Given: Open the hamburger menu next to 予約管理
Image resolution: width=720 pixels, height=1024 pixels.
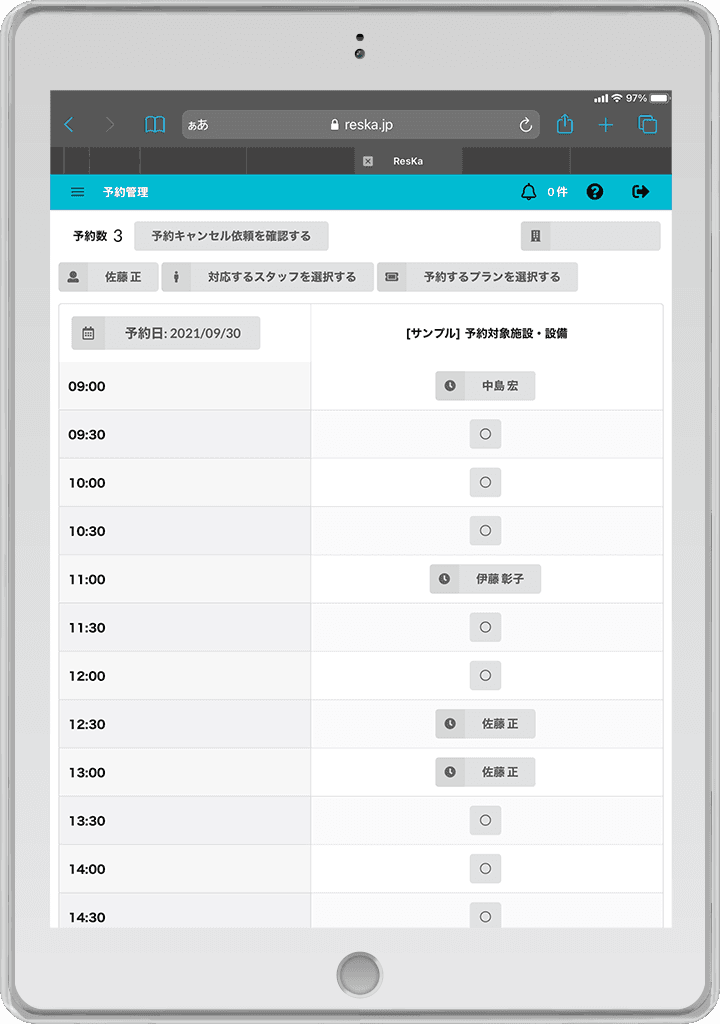Looking at the screenshot, I should coord(78,192).
